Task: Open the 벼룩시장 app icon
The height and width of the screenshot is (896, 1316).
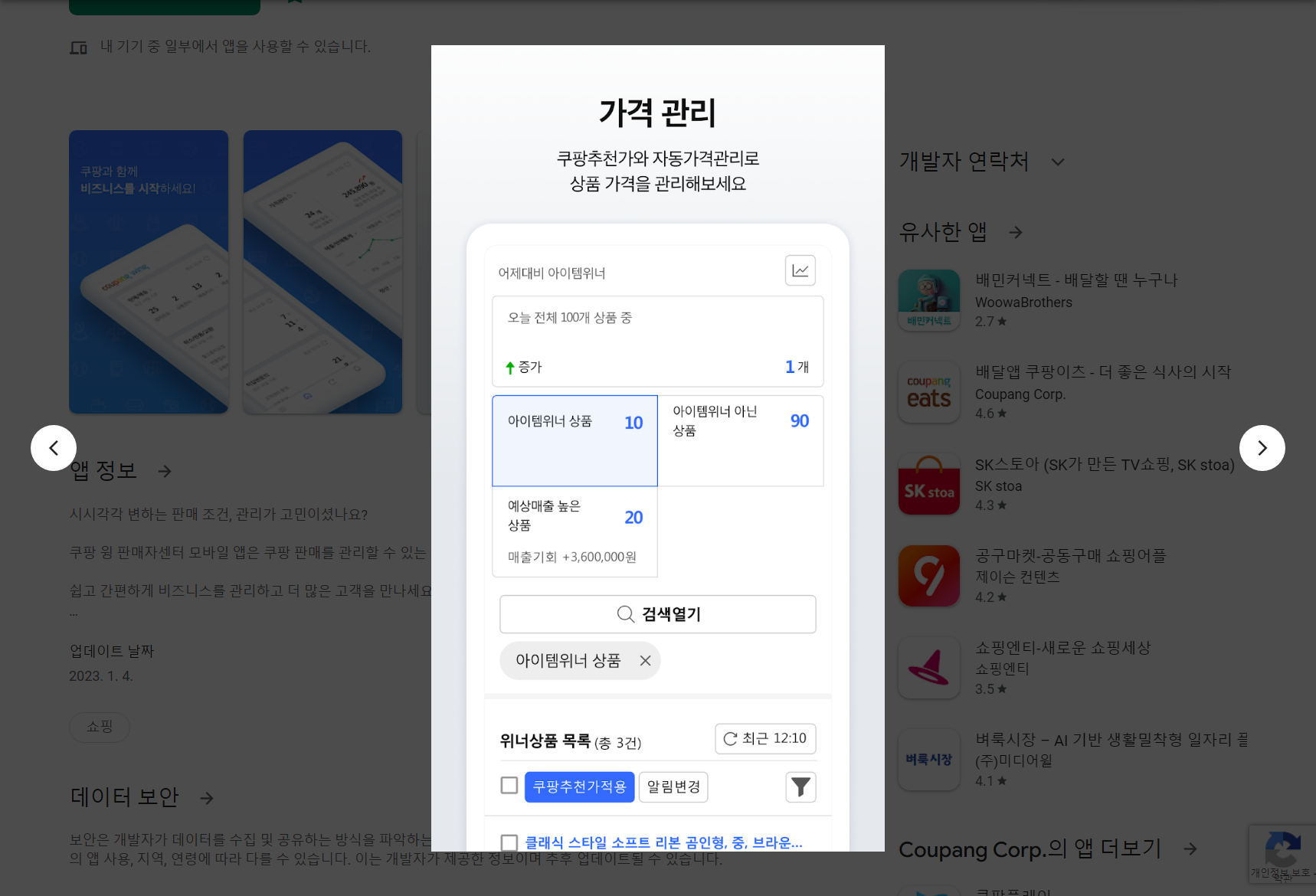Action: tap(928, 759)
